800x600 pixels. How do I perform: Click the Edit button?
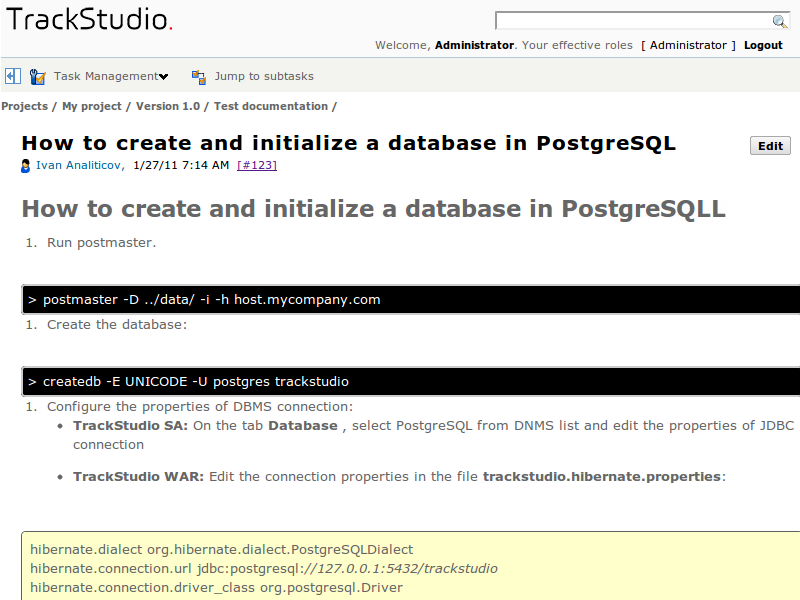tap(770, 146)
